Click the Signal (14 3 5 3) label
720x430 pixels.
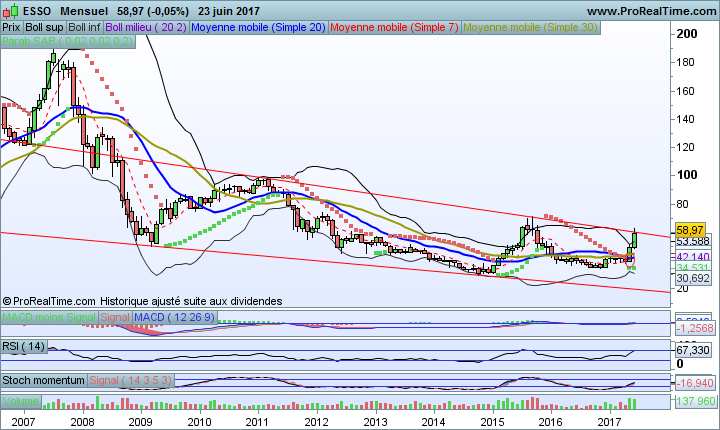click(130, 380)
